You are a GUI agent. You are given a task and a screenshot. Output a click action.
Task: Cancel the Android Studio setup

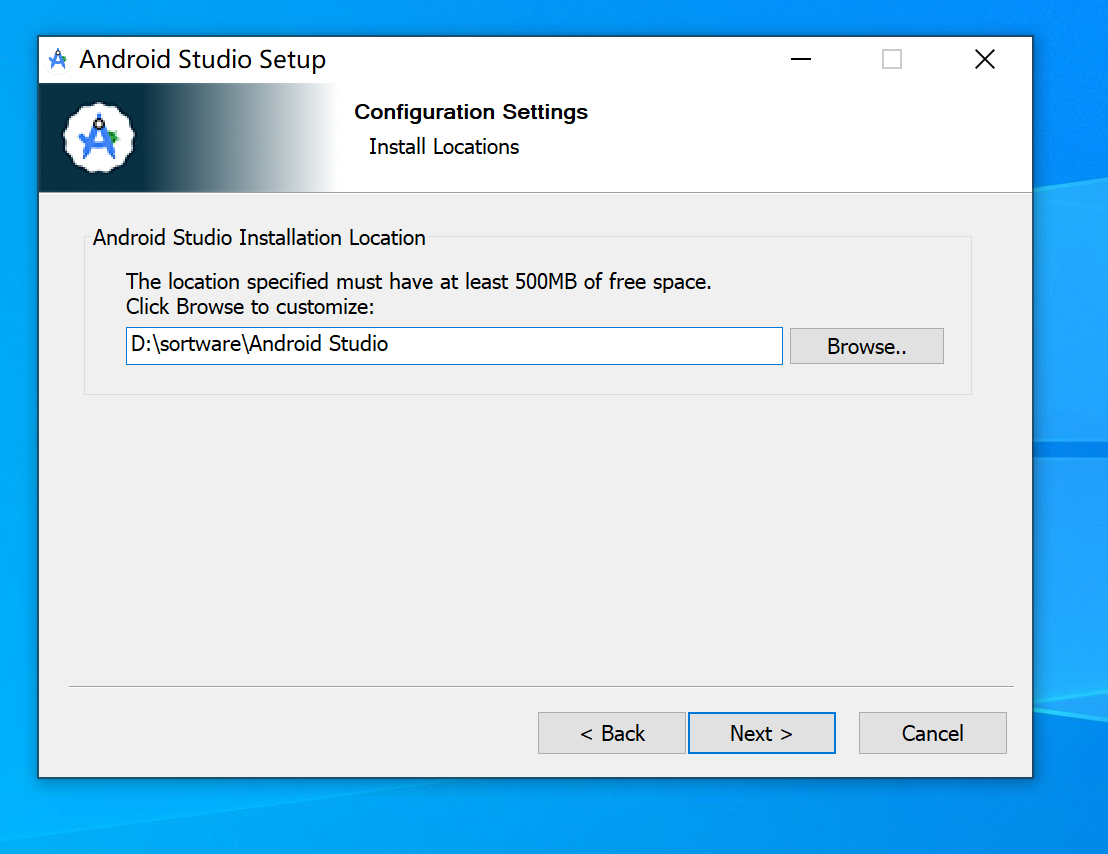(933, 733)
